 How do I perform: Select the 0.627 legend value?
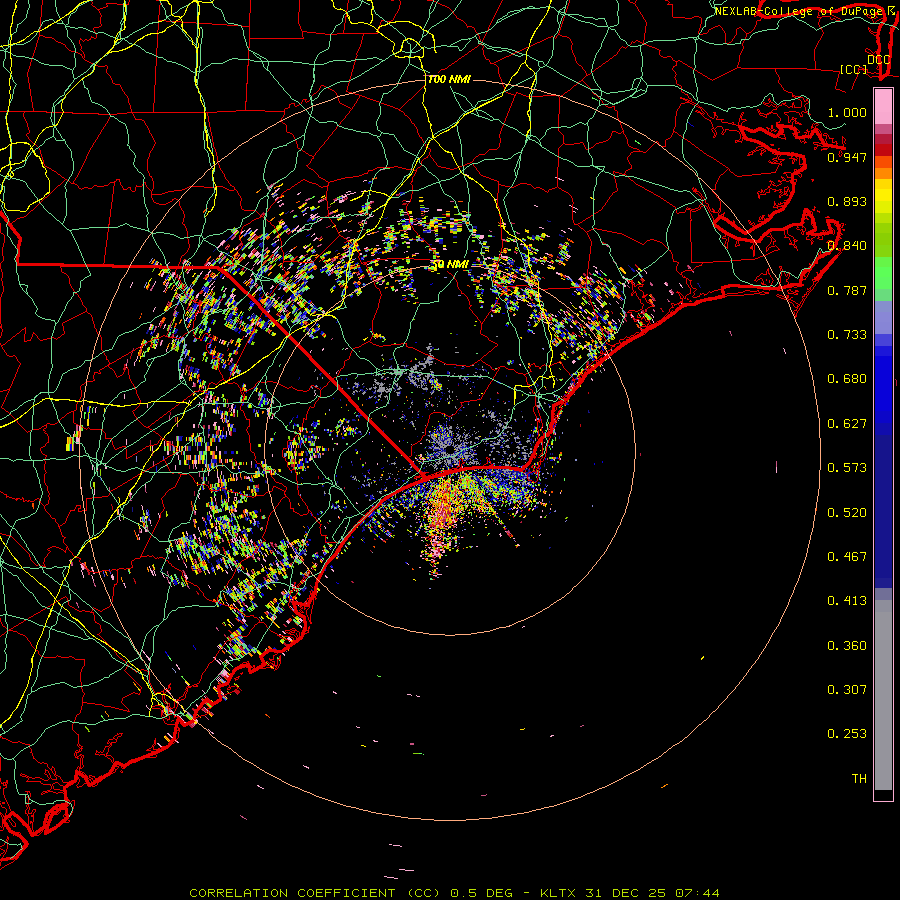[847, 424]
